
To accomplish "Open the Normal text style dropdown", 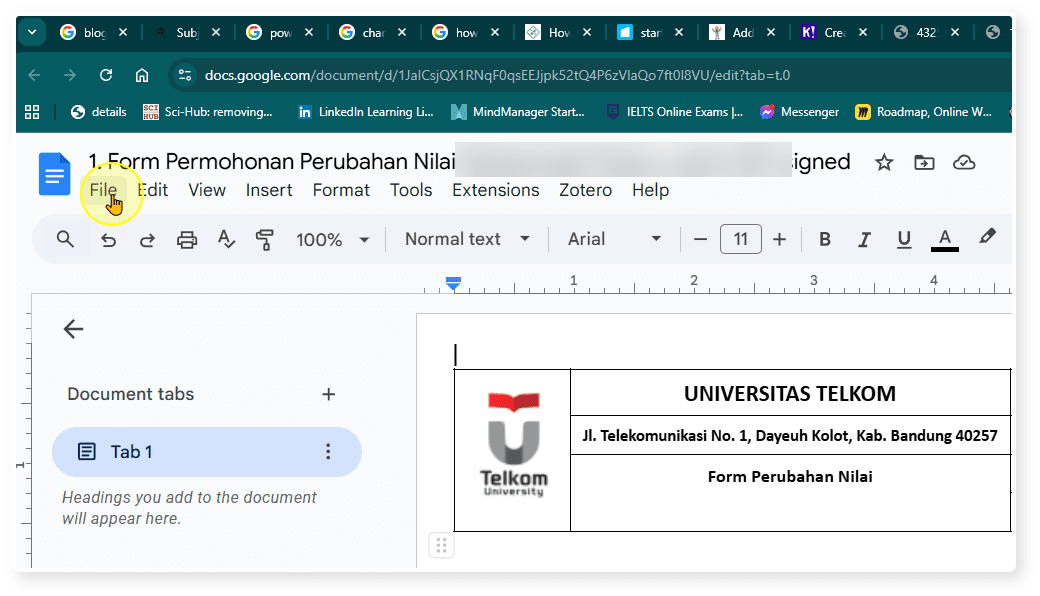I will click(468, 239).
